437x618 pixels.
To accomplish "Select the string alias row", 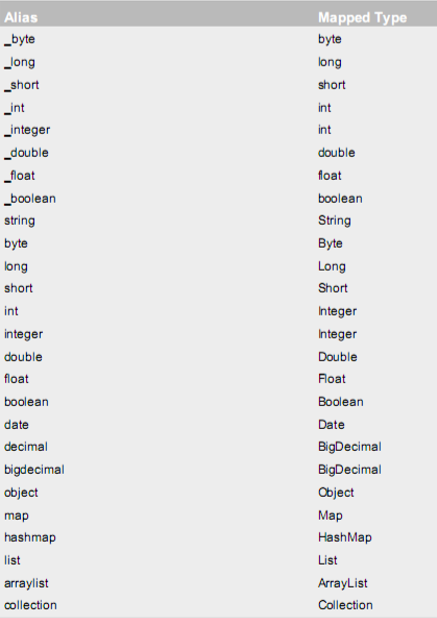I will (218, 221).
